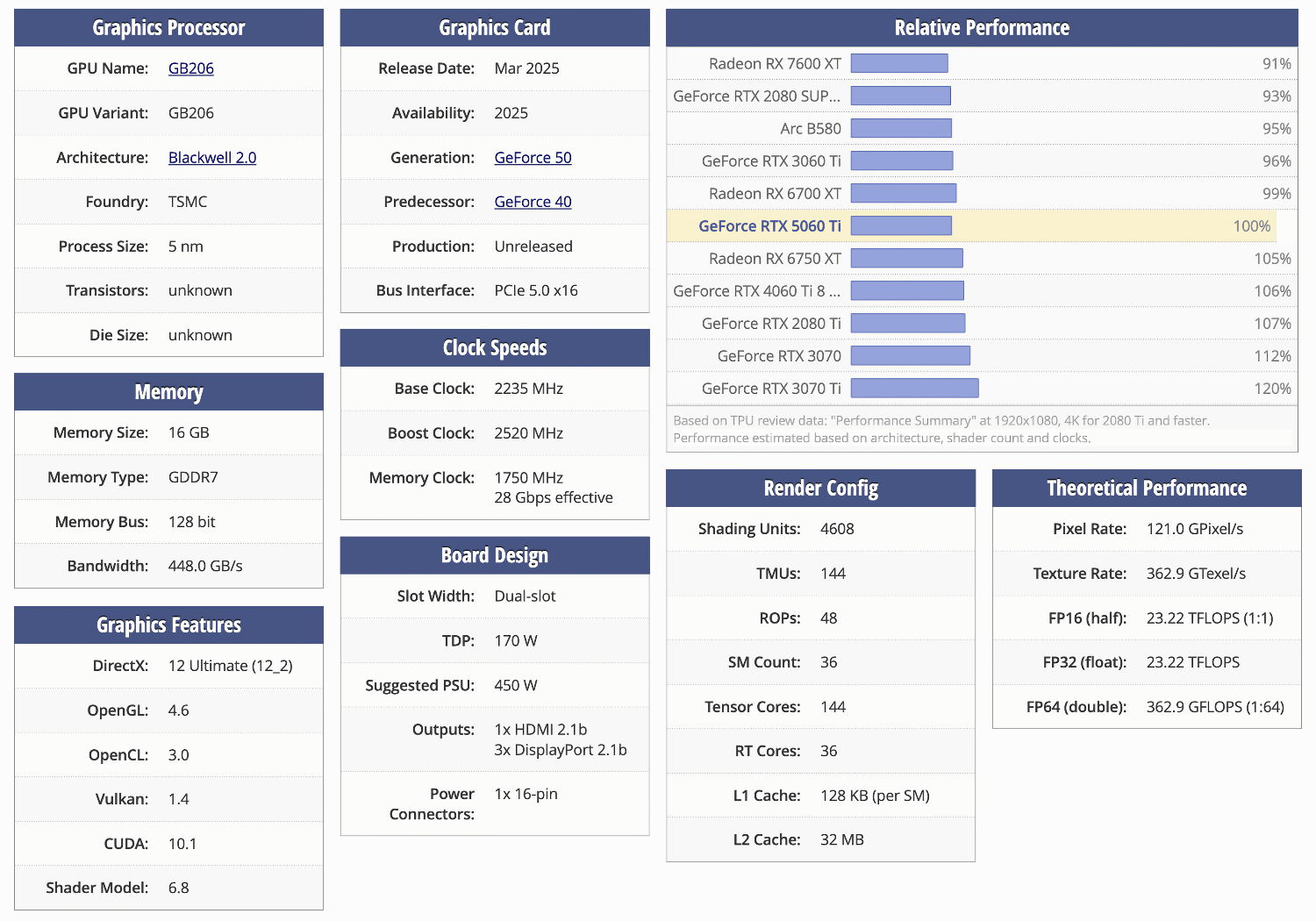Click the Radeon RX 7600 XT performance bar

pos(899,63)
